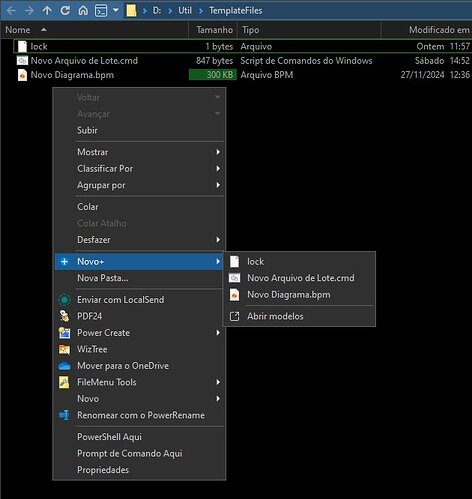Choose Colar in context menu
Viewport: 472px width, 499px height.
(x=139, y=207)
